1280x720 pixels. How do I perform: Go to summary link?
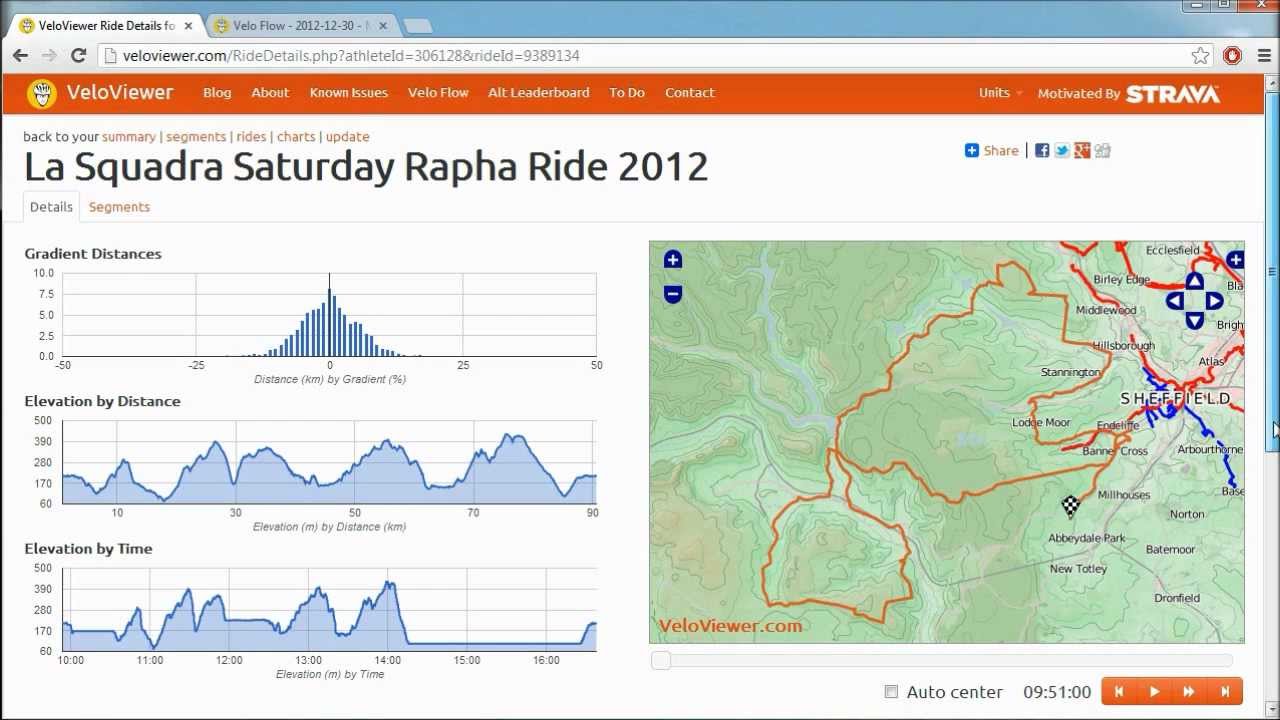click(x=129, y=137)
